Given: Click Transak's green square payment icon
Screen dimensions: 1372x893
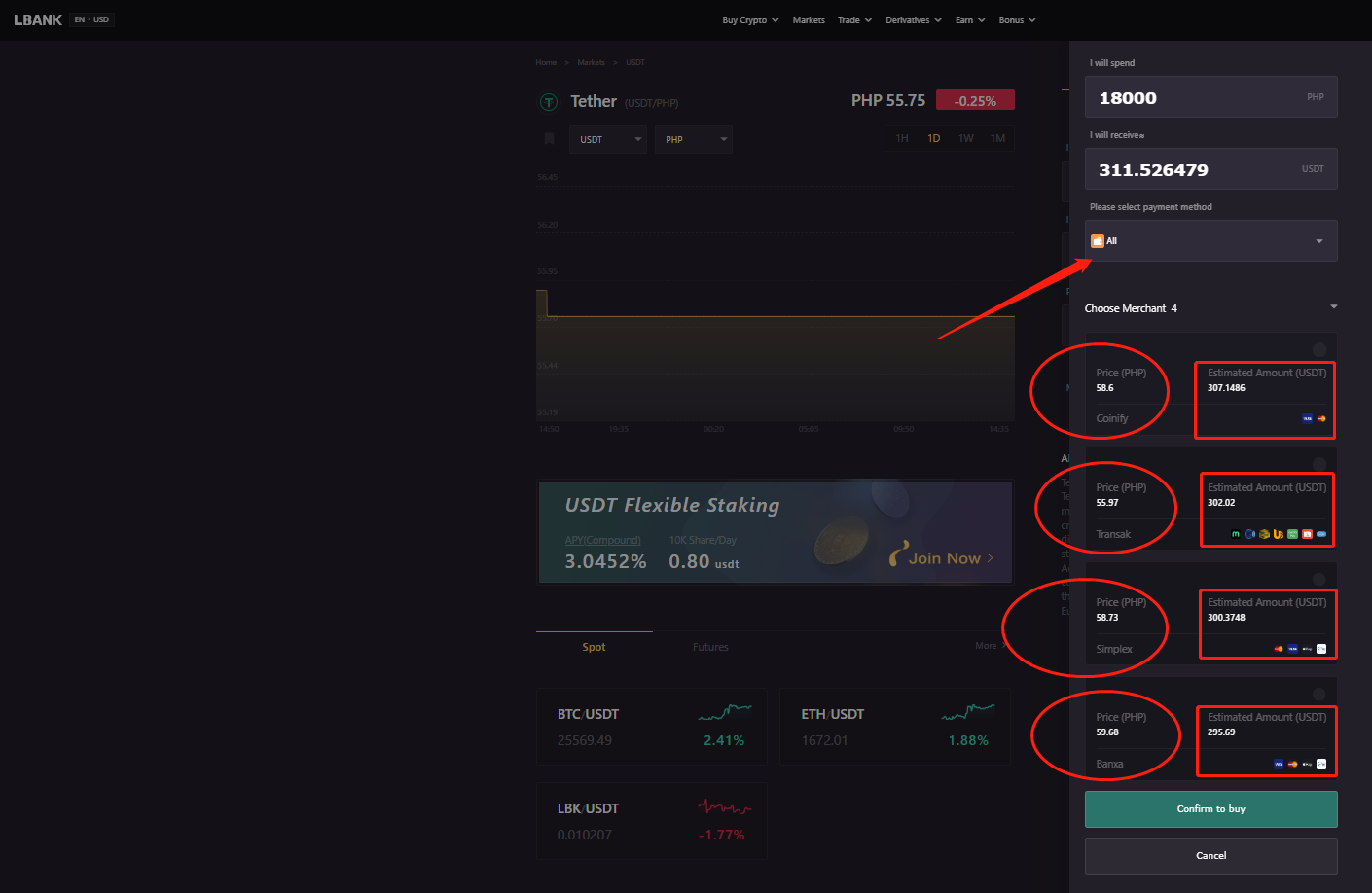Looking at the screenshot, I should pyautogui.click(x=1292, y=534).
